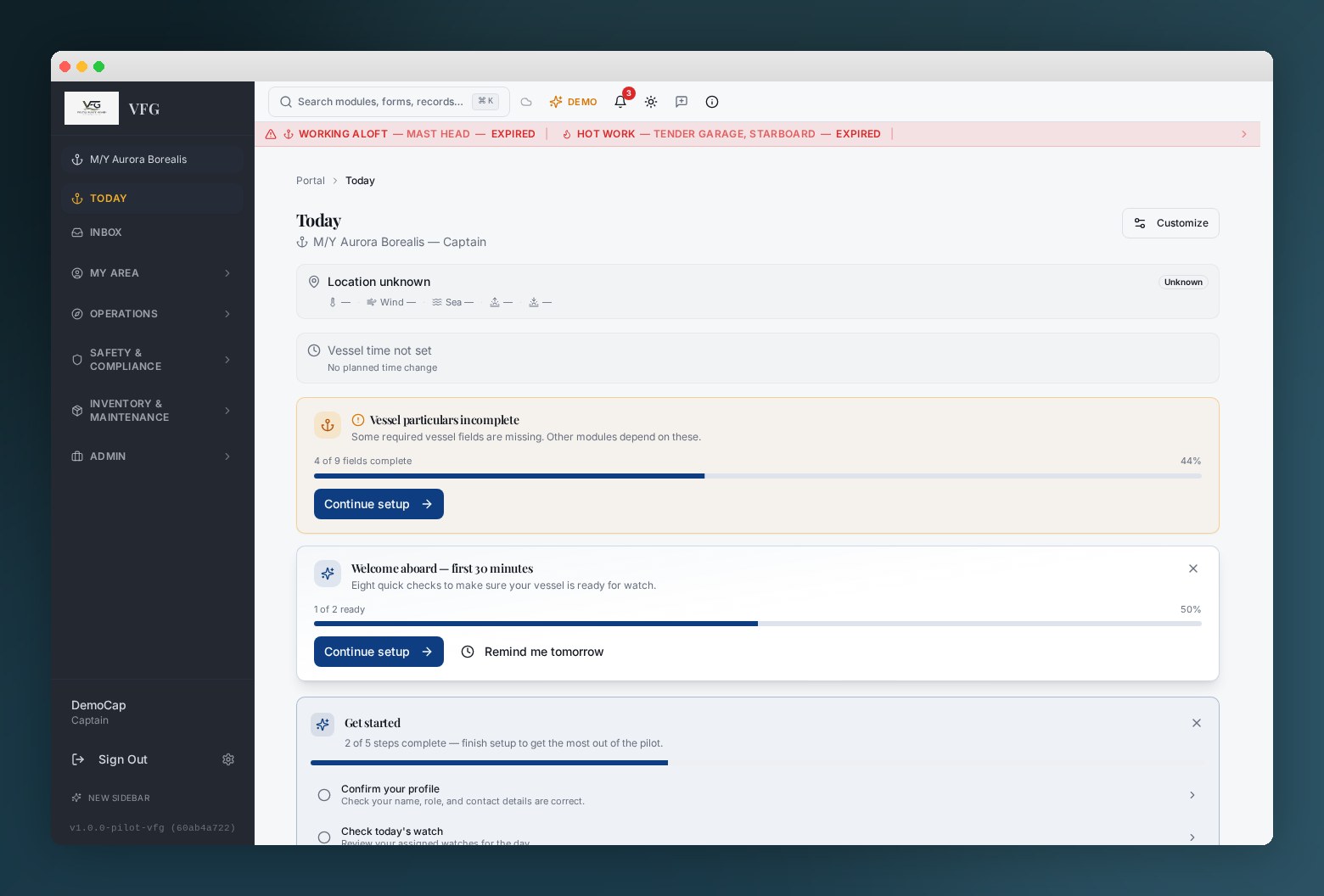Click the wind icon in the location card
This screenshot has width=1324, height=896.
coord(372,302)
